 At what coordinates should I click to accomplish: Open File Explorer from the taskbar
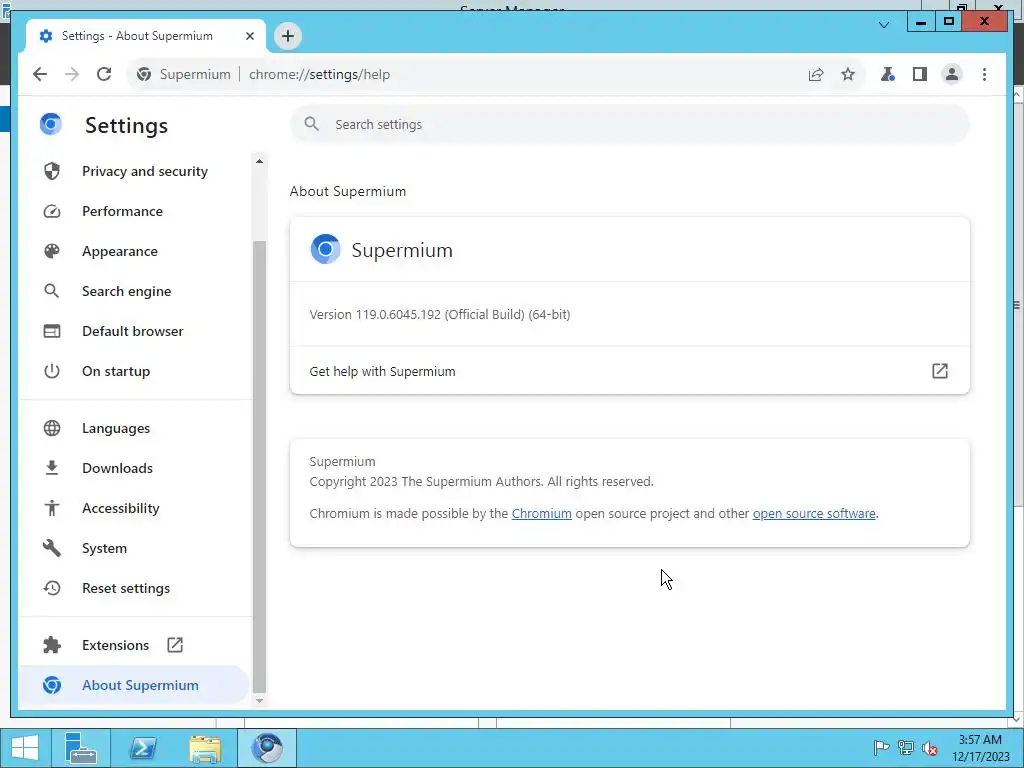205,748
